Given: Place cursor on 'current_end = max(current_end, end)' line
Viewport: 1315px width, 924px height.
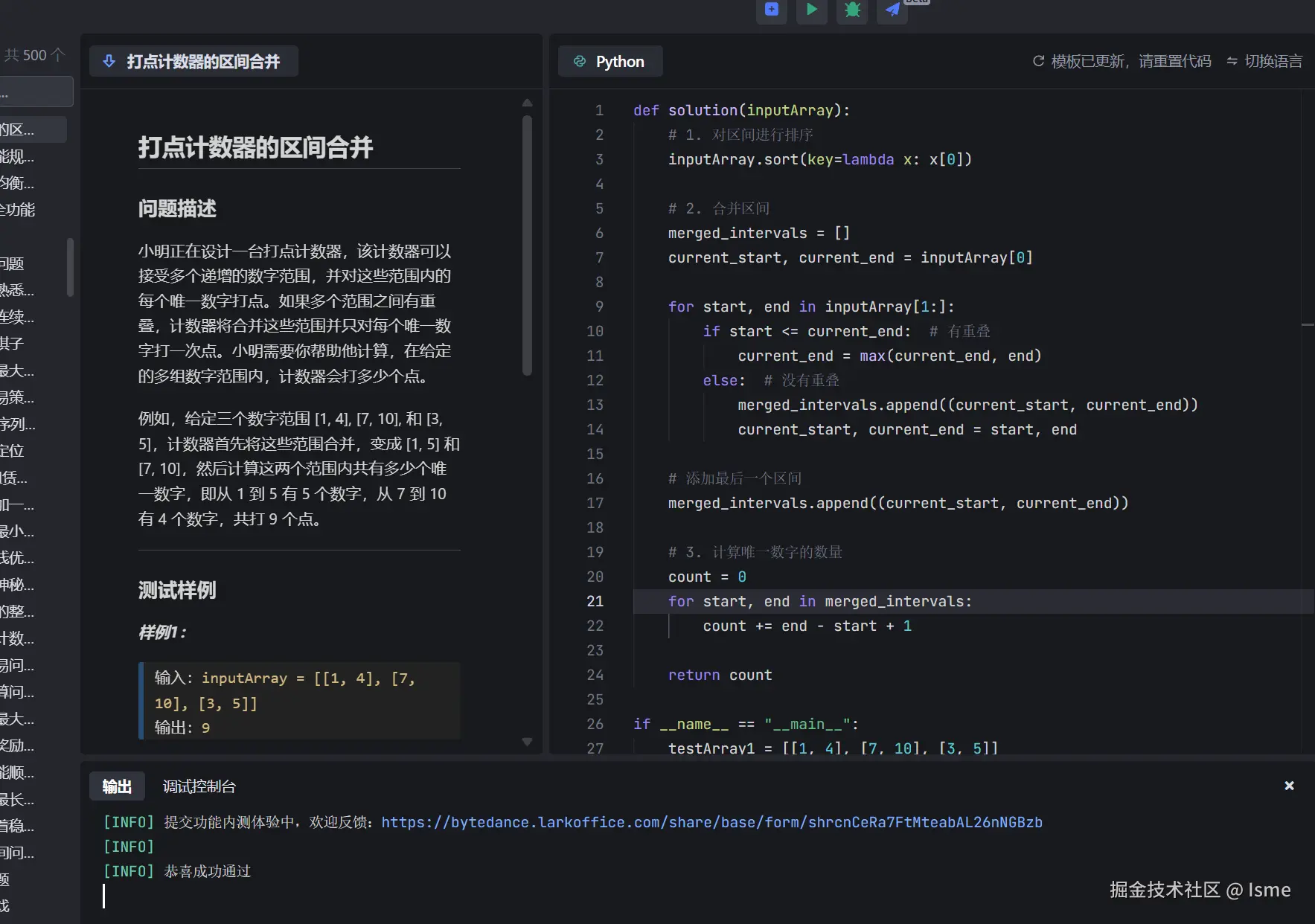Looking at the screenshot, I should 889,356.
